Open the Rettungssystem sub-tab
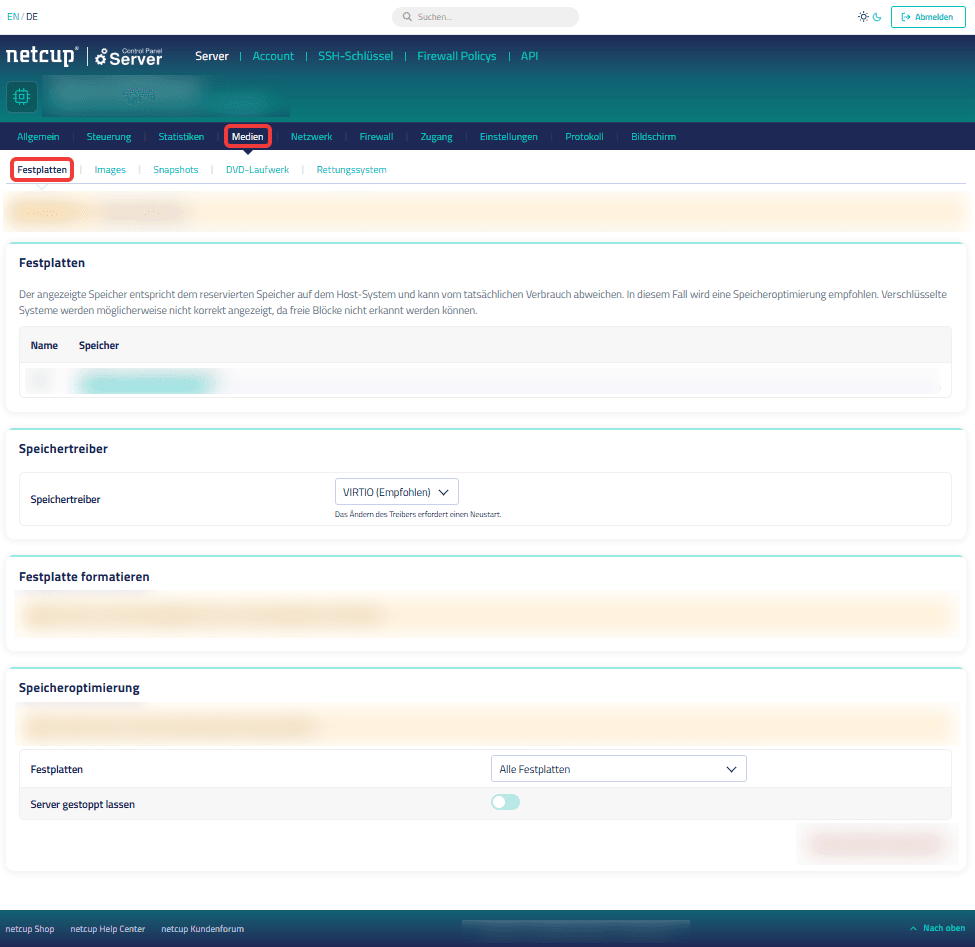The width and height of the screenshot is (975, 947). point(351,170)
